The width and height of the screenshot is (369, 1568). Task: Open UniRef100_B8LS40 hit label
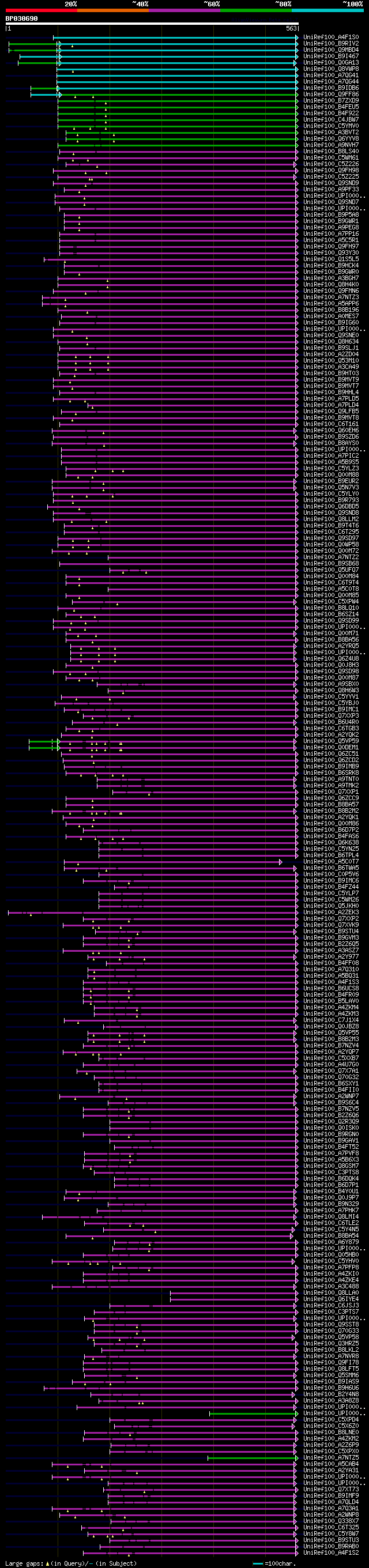(332, 151)
